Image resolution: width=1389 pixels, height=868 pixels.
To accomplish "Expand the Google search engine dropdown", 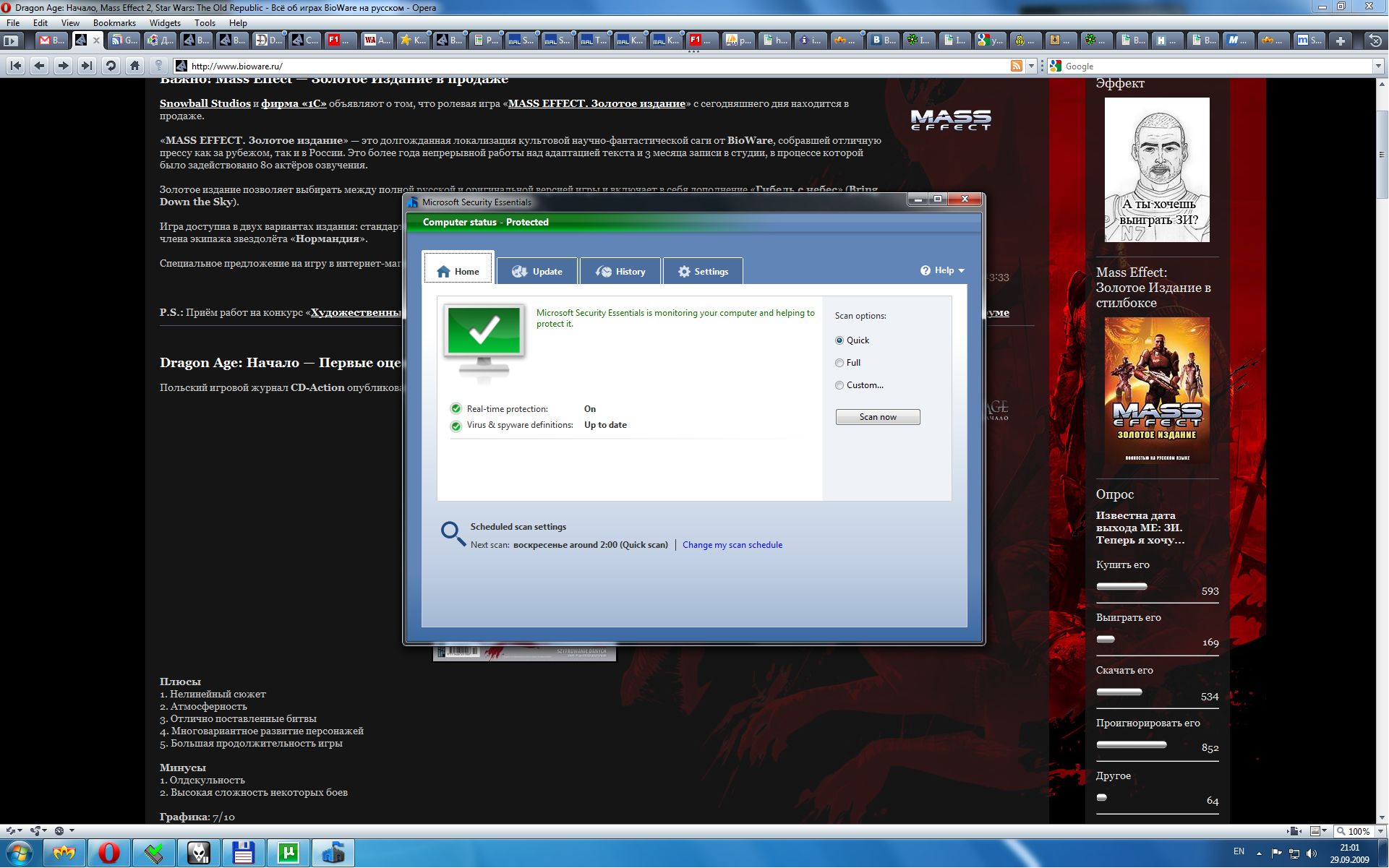I will 1378,66.
